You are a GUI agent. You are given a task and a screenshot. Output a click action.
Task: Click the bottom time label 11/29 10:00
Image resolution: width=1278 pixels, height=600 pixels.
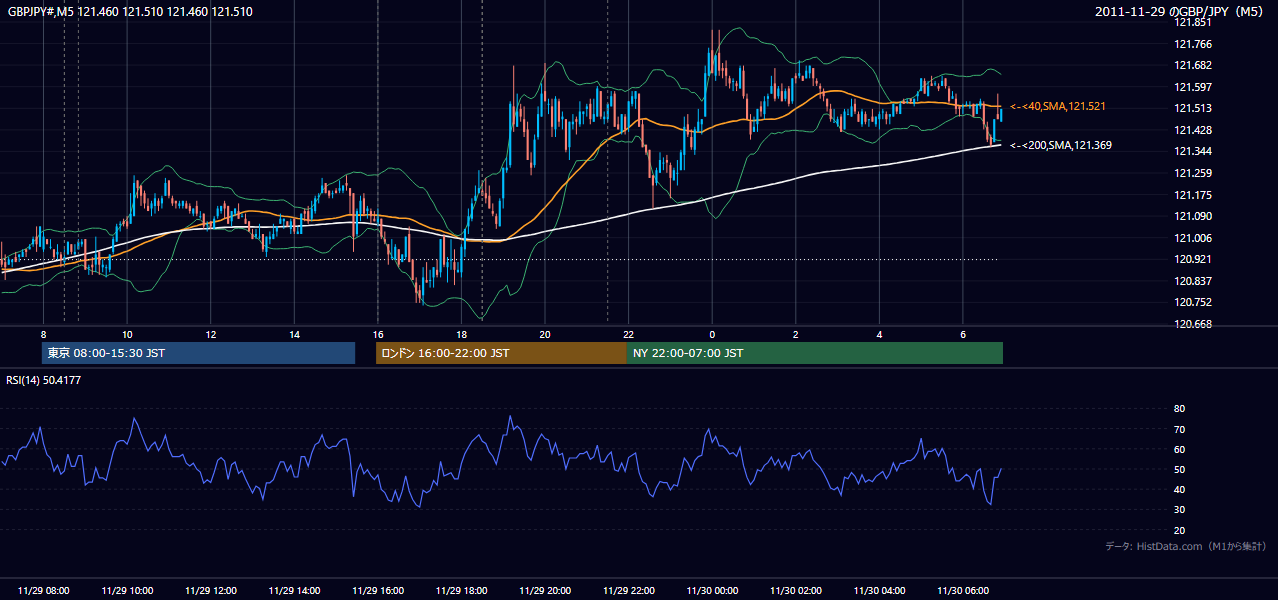pyautogui.click(x=127, y=590)
